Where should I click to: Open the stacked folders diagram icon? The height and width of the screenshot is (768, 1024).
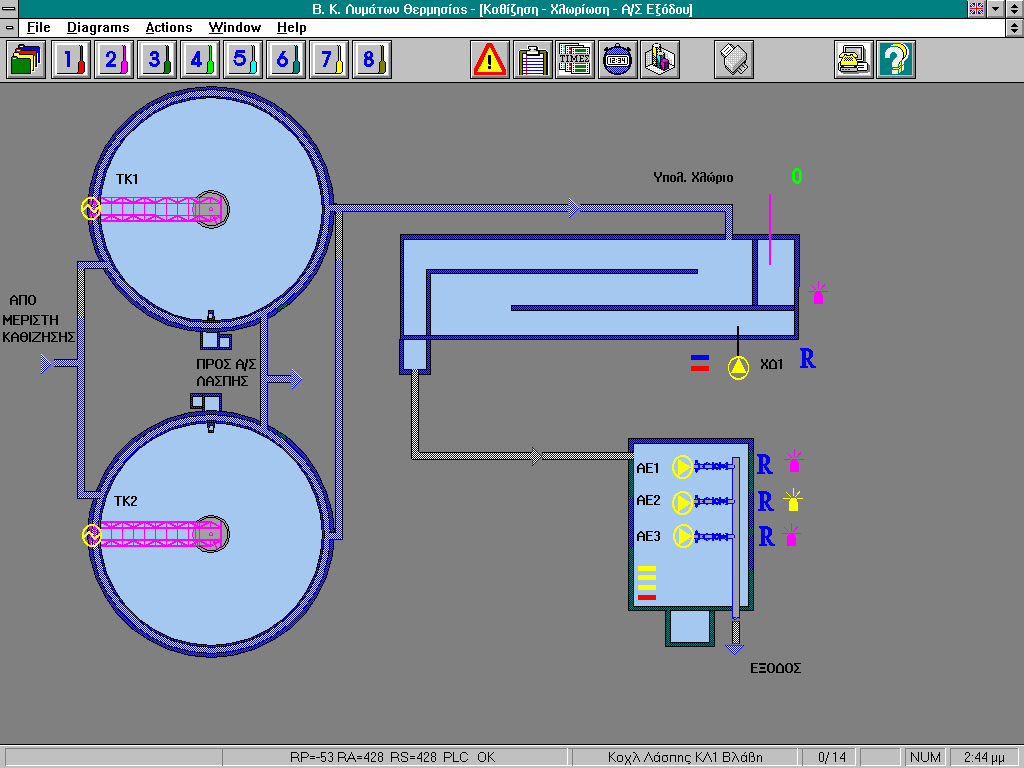[x=26, y=60]
